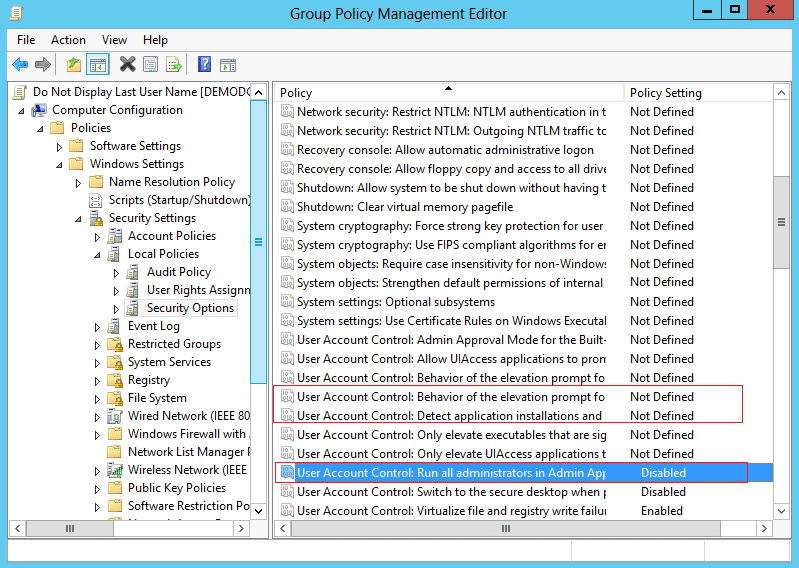Expand the Software Settings node
This screenshot has height=568, width=799.
[x=59, y=147]
